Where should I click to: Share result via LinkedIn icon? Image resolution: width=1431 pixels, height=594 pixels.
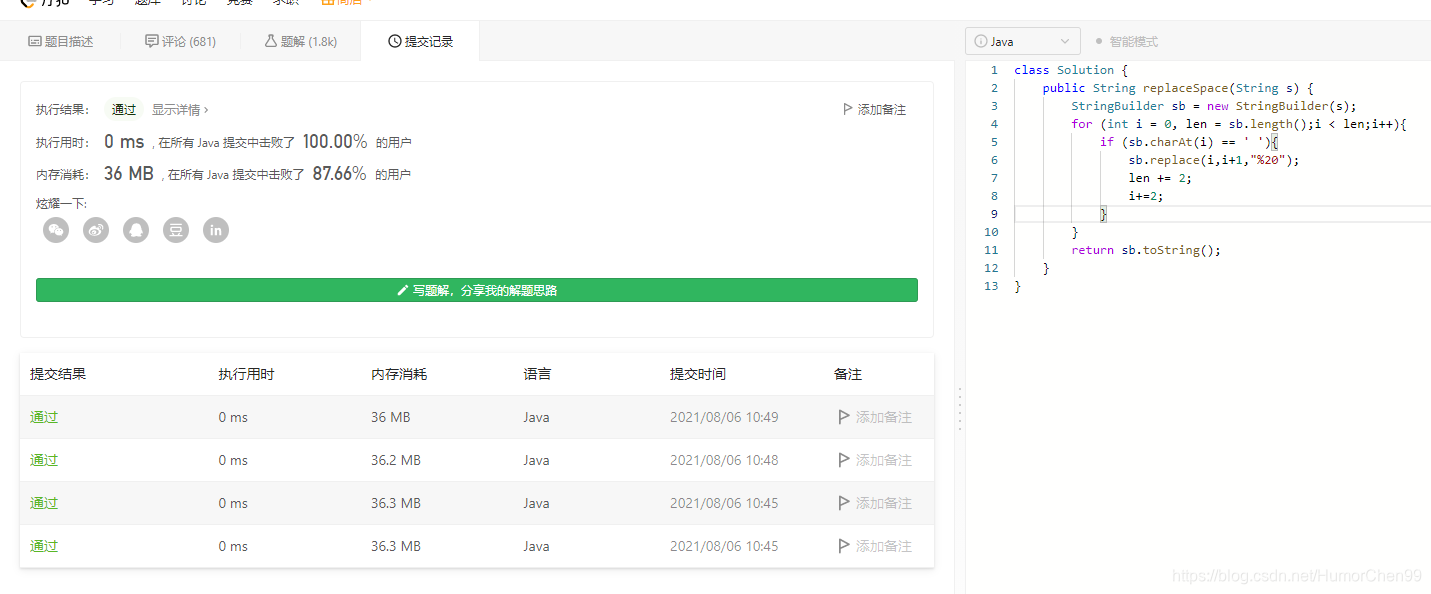pyautogui.click(x=216, y=230)
